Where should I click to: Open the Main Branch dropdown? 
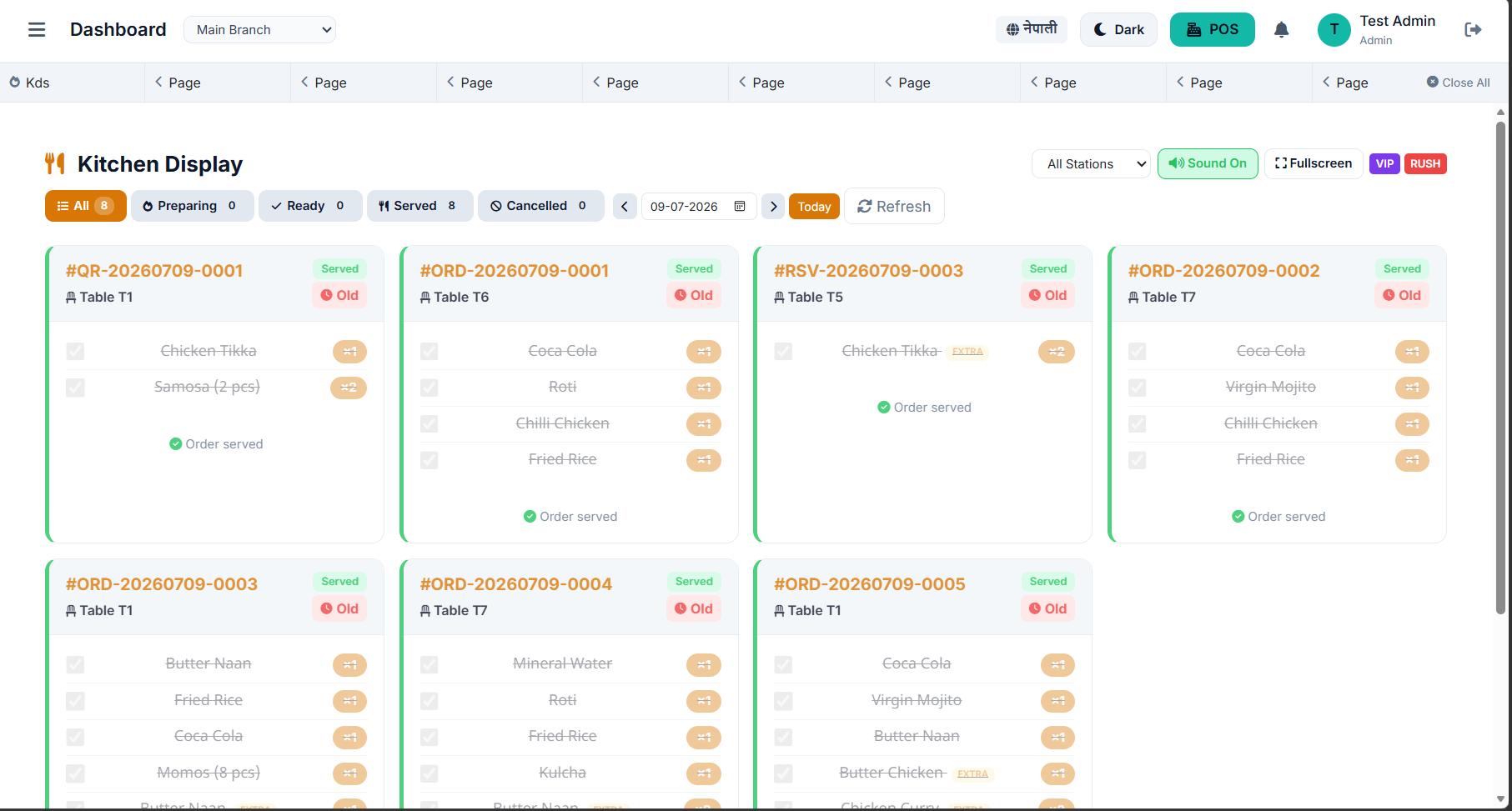(259, 30)
